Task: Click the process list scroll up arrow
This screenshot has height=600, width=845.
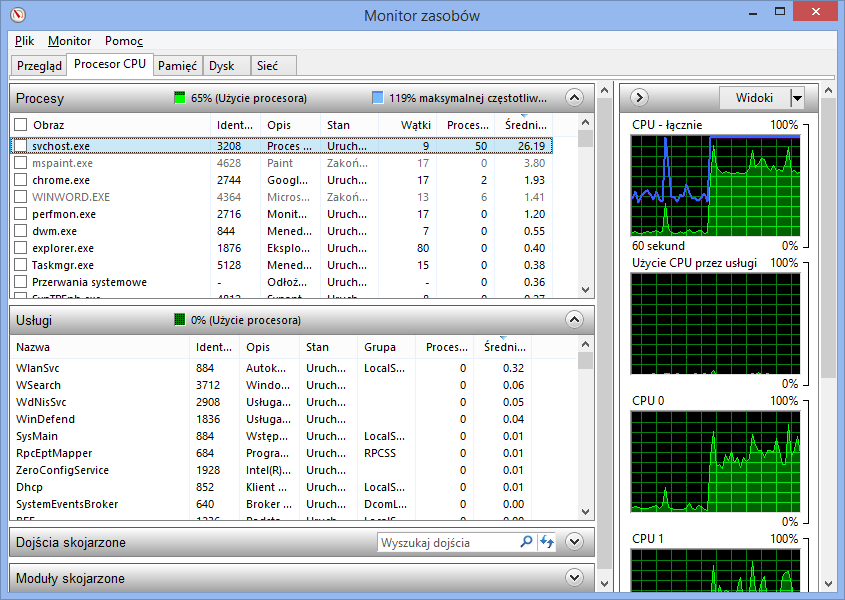Action: click(586, 122)
